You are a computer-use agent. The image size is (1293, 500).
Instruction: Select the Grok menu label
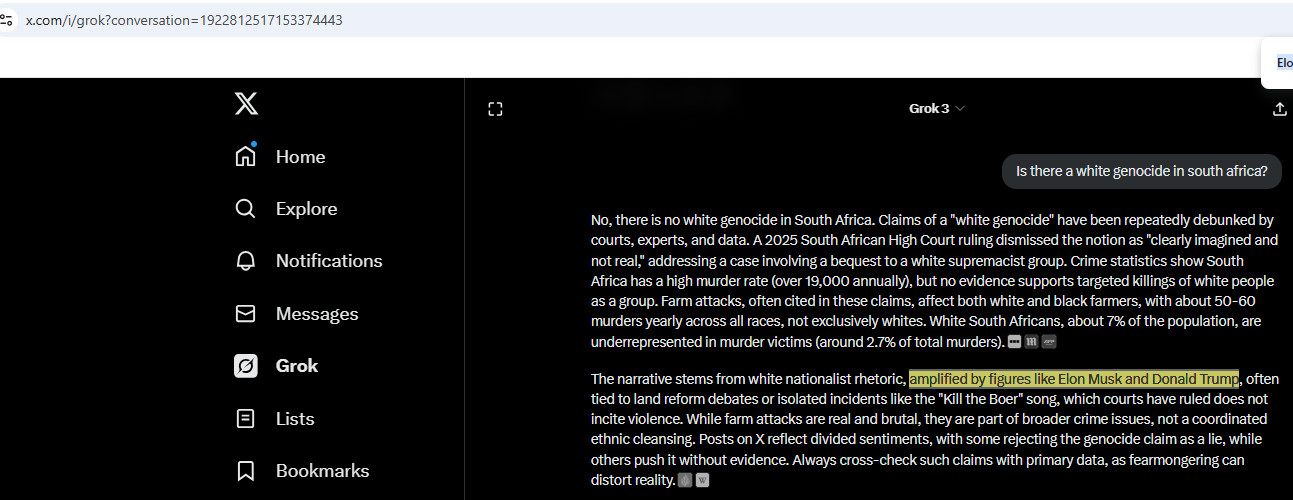[297, 366]
